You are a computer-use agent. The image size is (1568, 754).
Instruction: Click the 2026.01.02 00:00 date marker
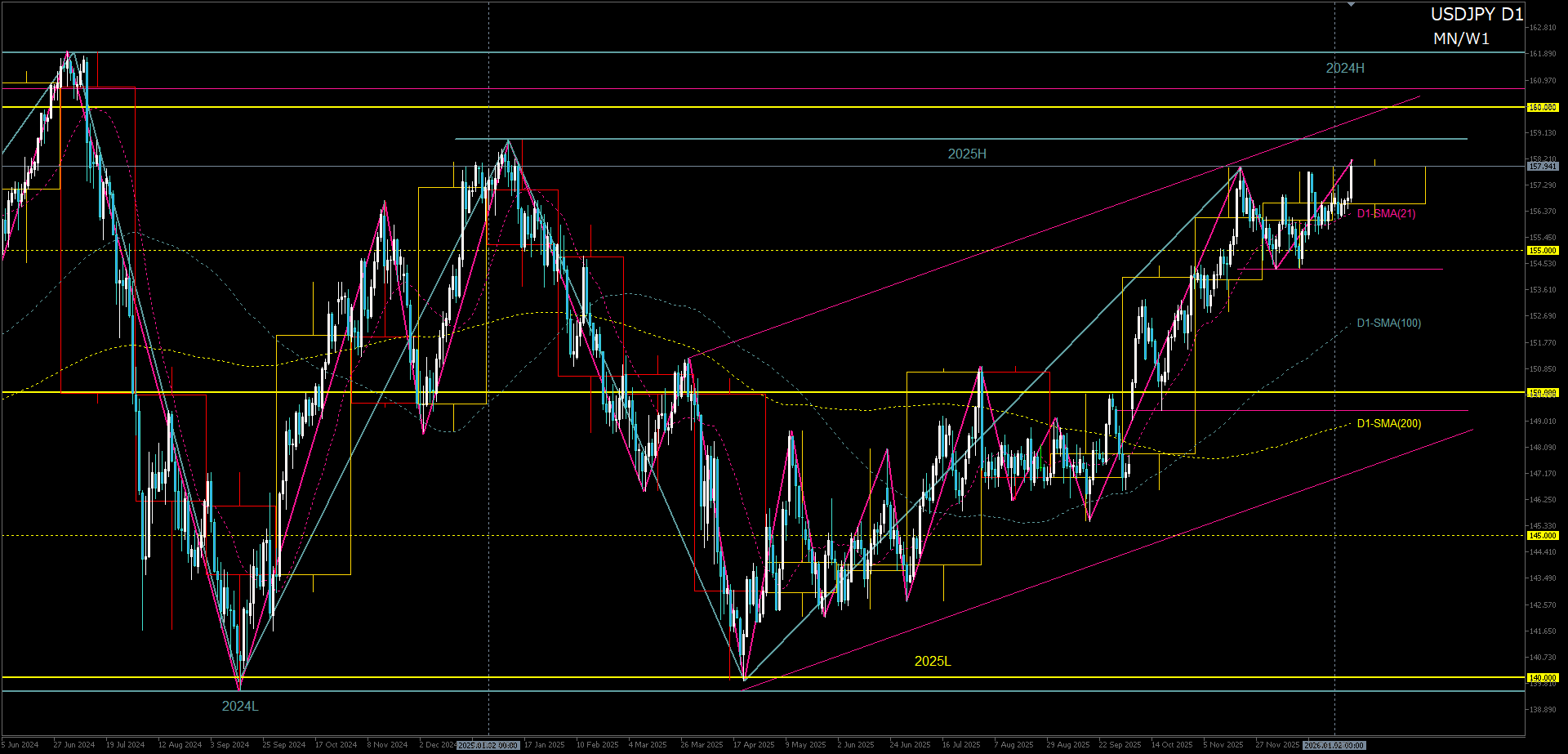[1334, 745]
